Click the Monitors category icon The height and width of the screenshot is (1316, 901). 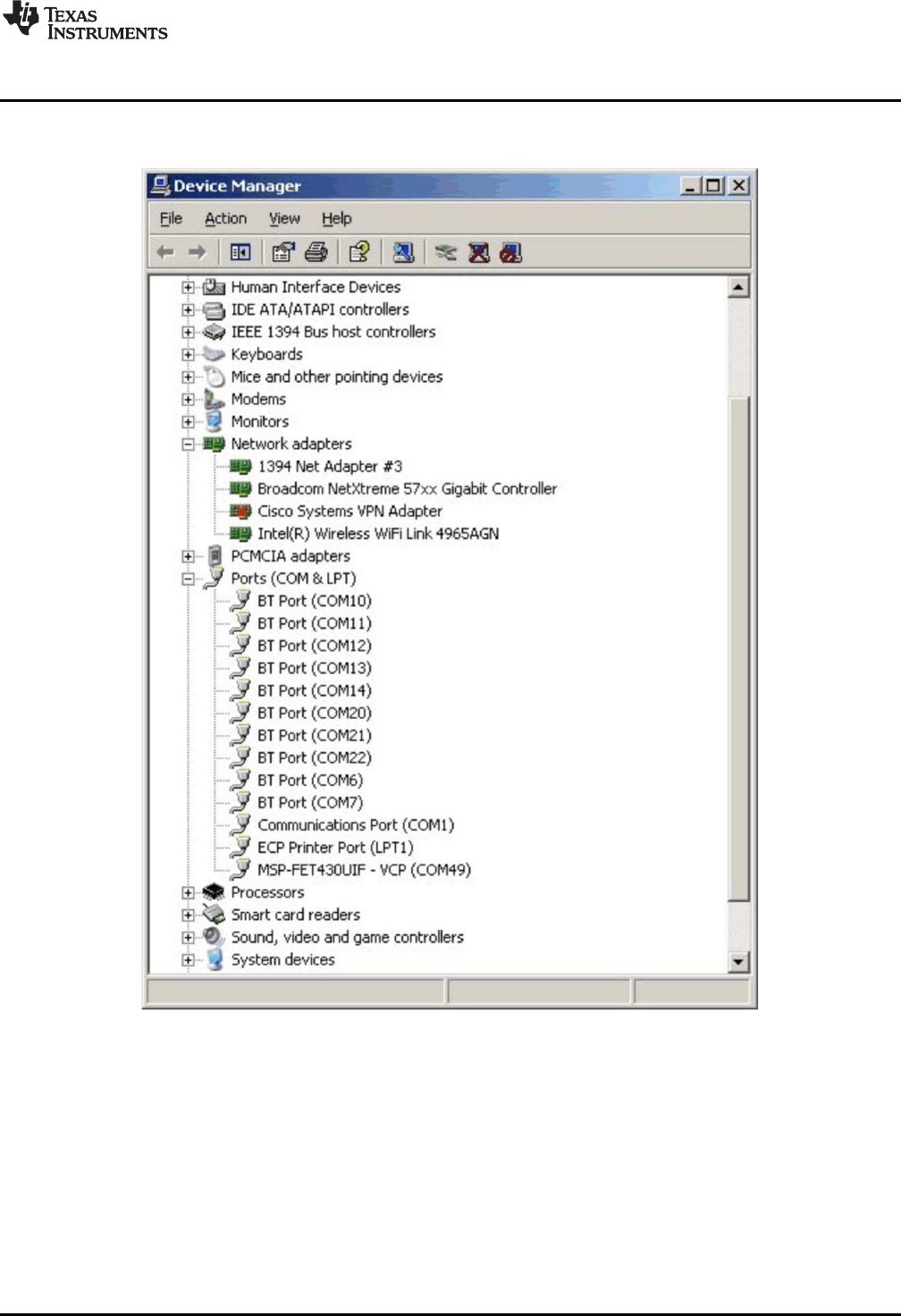click(214, 421)
